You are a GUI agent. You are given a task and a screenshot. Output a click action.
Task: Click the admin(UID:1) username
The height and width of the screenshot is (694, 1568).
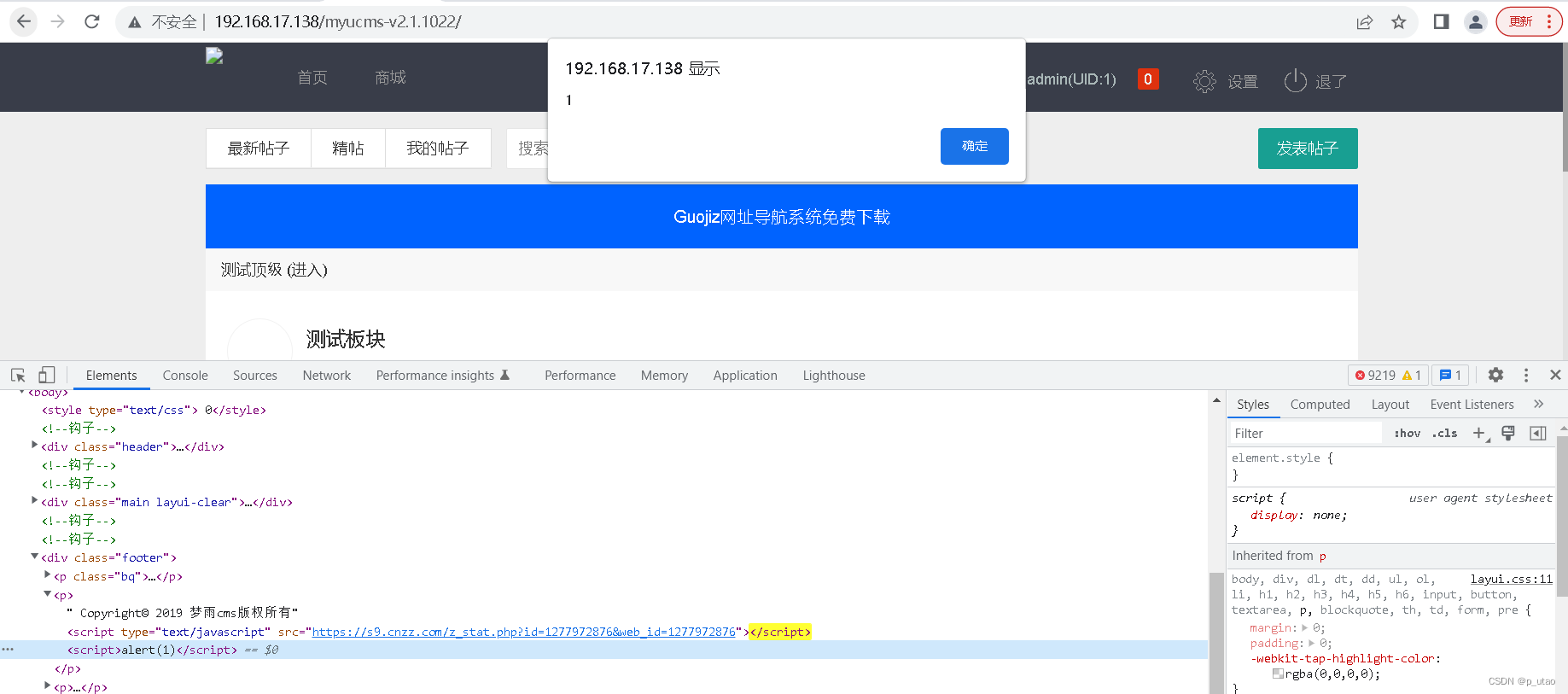pos(1071,79)
